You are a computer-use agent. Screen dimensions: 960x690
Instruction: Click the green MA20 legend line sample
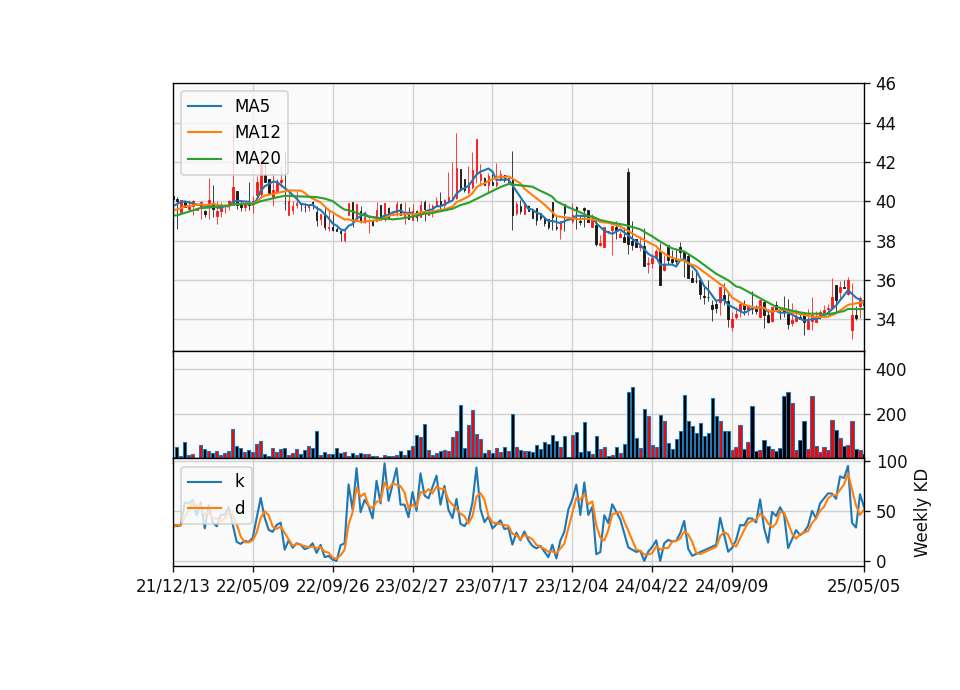[x=204, y=159]
